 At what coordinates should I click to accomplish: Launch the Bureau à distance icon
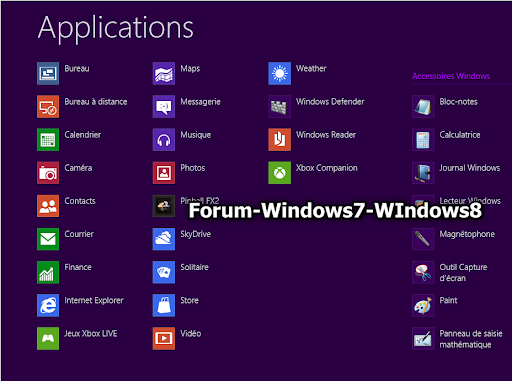tap(48, 106)
